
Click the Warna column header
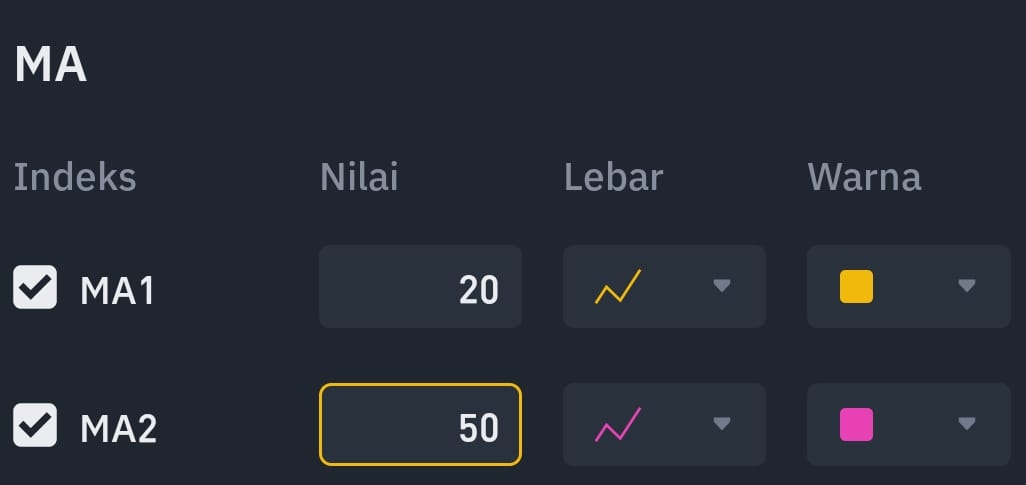coord(865,177)
